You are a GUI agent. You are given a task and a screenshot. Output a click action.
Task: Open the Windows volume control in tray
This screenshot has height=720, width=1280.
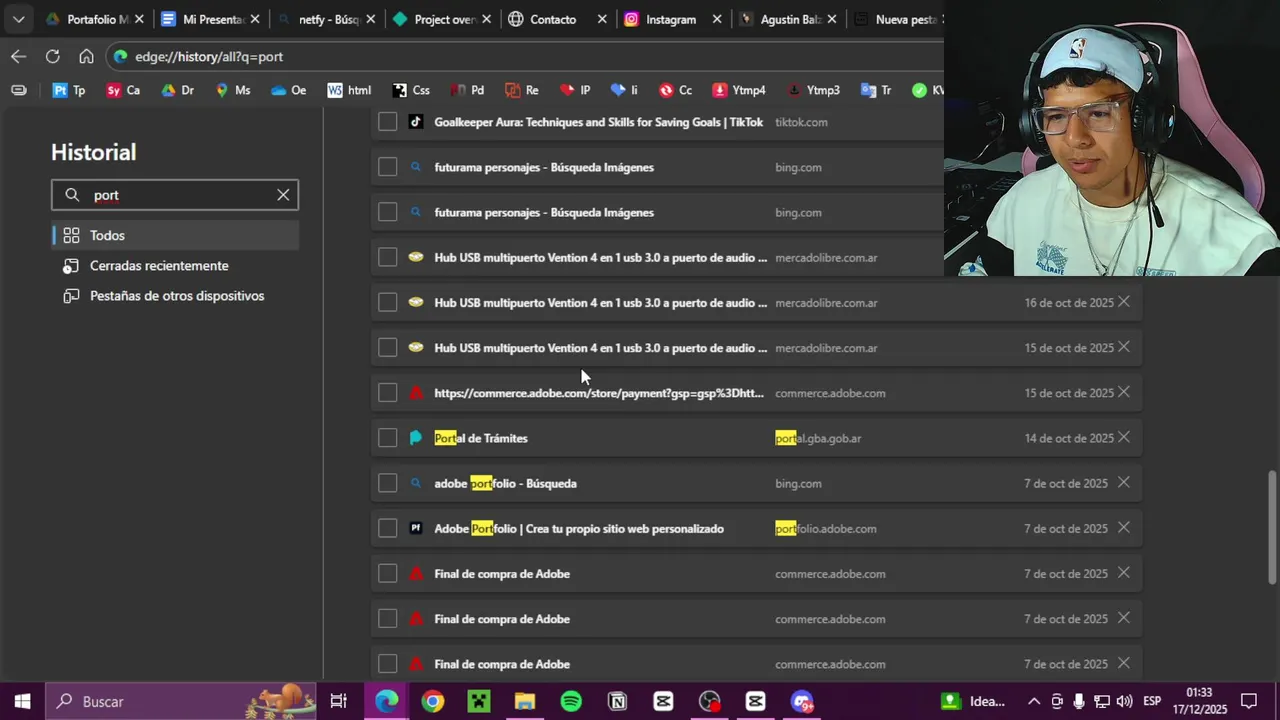(1124, 702)
